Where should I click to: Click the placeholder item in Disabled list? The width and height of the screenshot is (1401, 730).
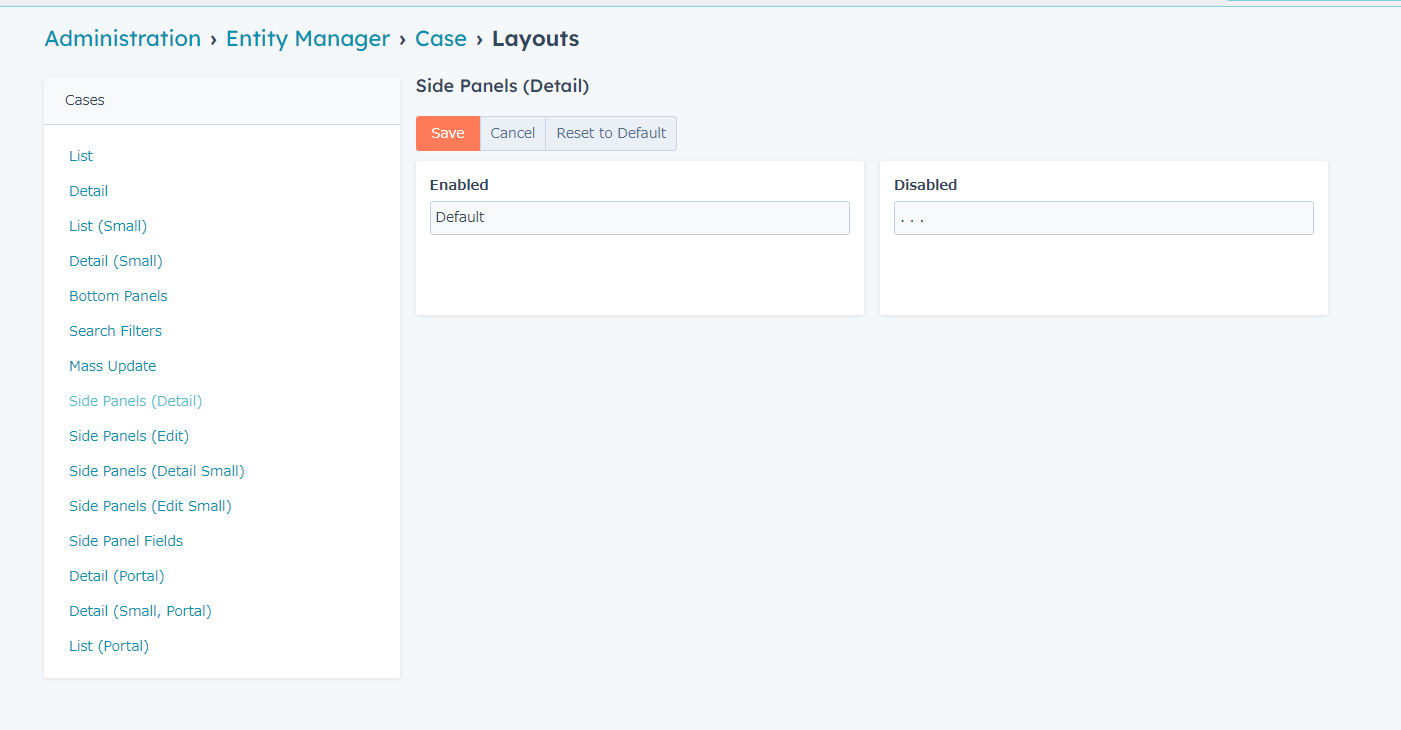pyautogui.click(x=1103, y=218)
